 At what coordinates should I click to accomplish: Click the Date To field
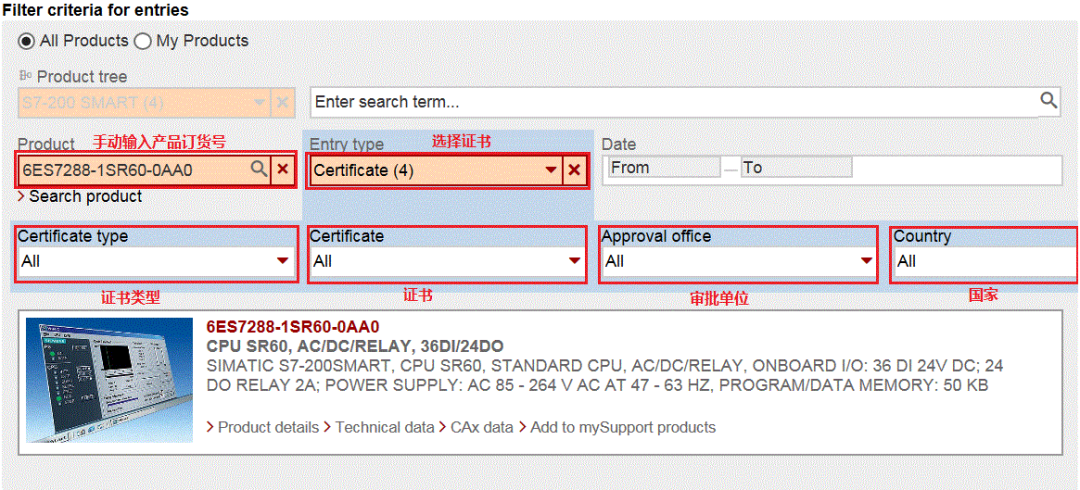click(x=796, y=167)
